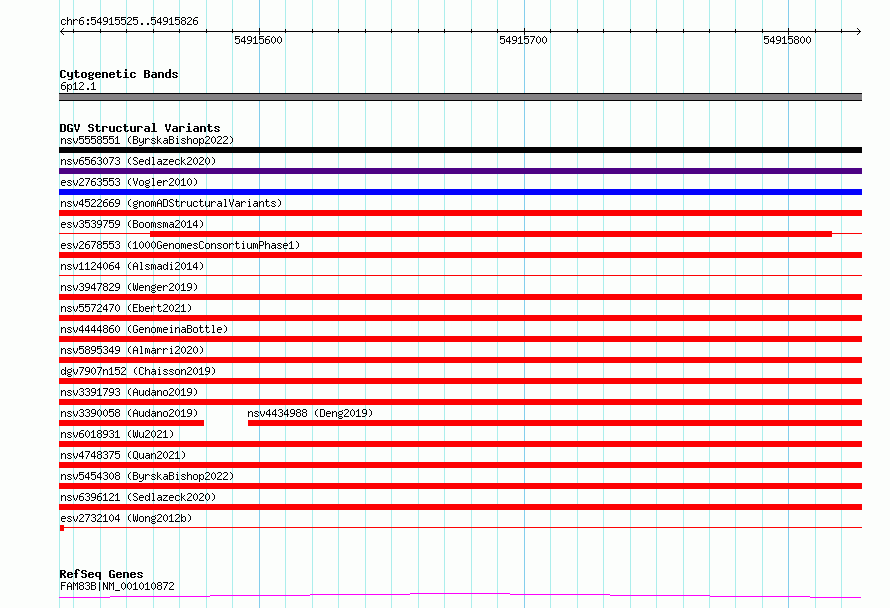
Task: Click variant label nsv6018931 (Wu2021)
Action: point(117,434)
